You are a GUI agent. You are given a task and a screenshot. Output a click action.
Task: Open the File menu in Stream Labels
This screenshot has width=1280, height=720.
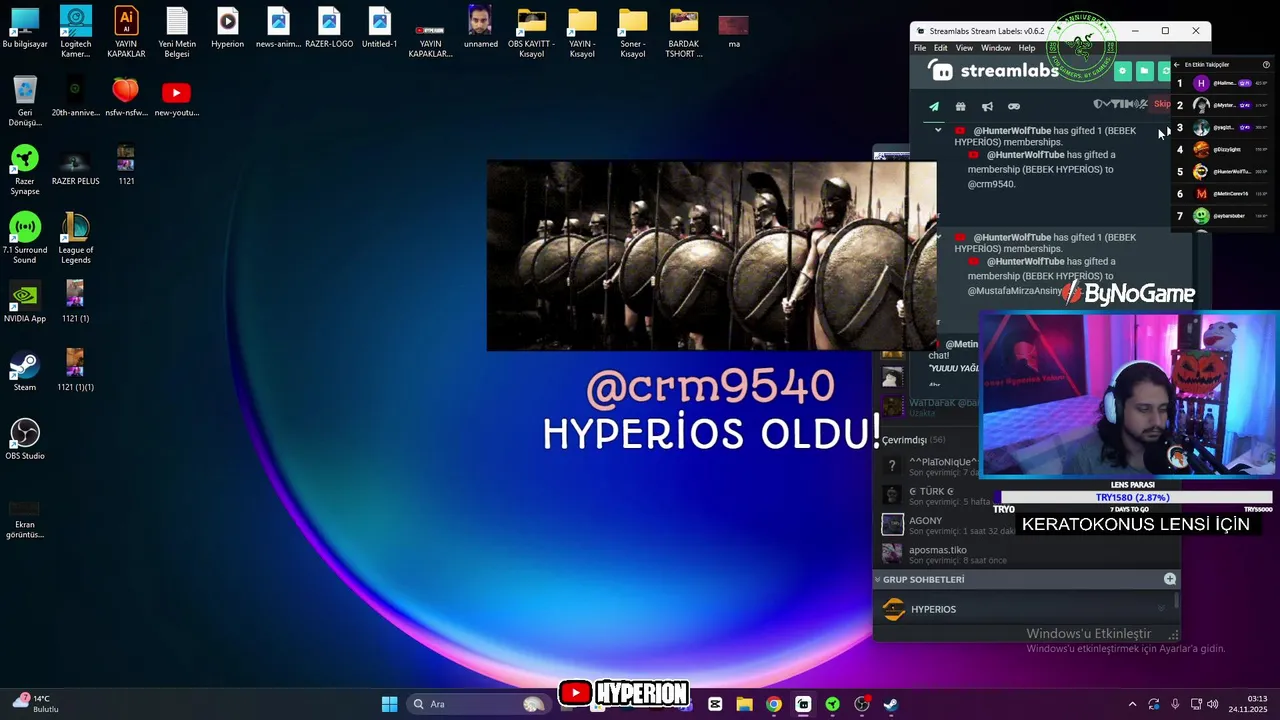pyautogui.click(x=920, y=48)
